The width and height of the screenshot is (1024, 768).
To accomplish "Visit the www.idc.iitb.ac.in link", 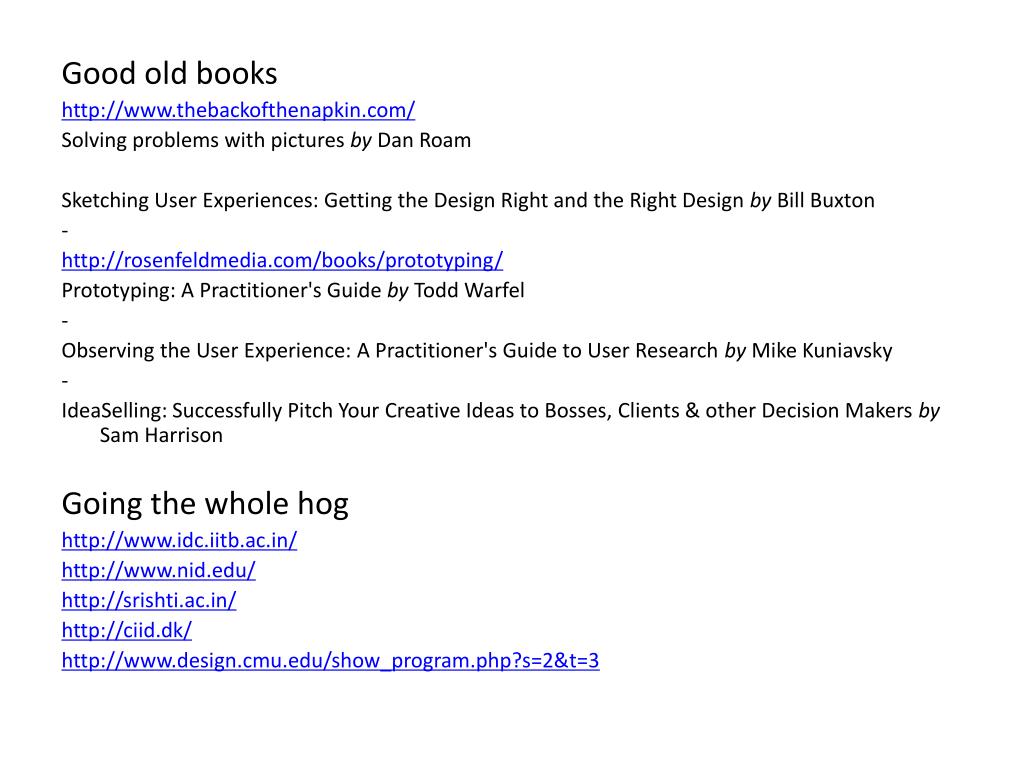I will tap(179, 540).
